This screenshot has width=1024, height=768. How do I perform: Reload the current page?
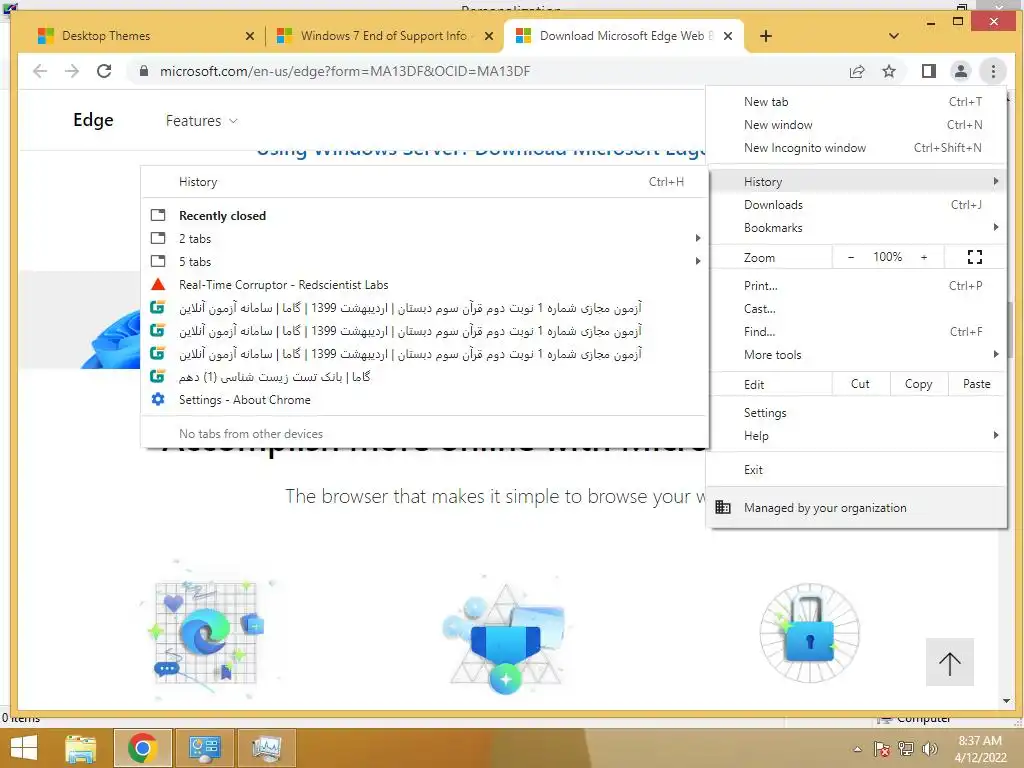click(104, 71)
